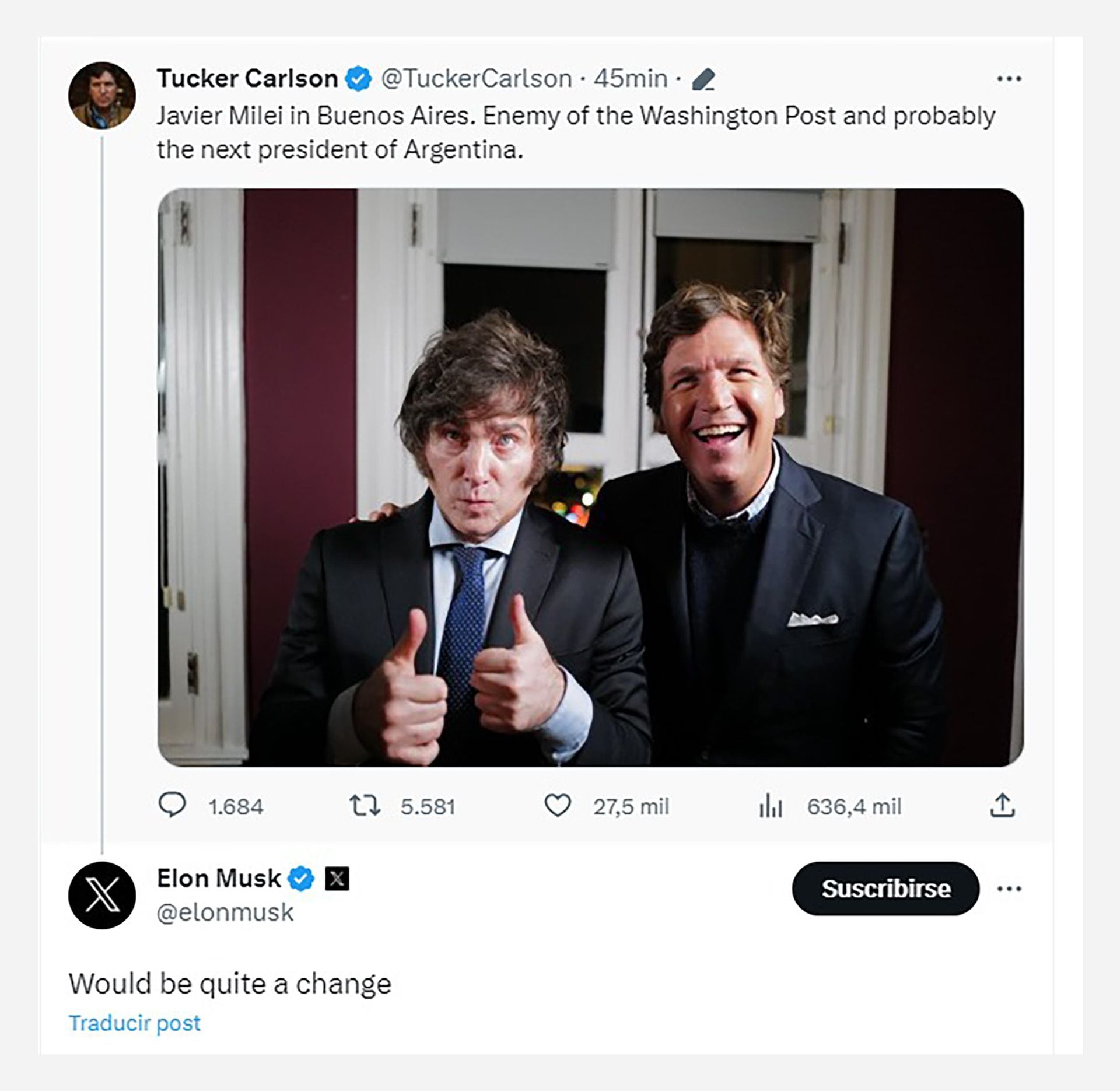Open more options next to Suscribirse button

coord(1009,889)
